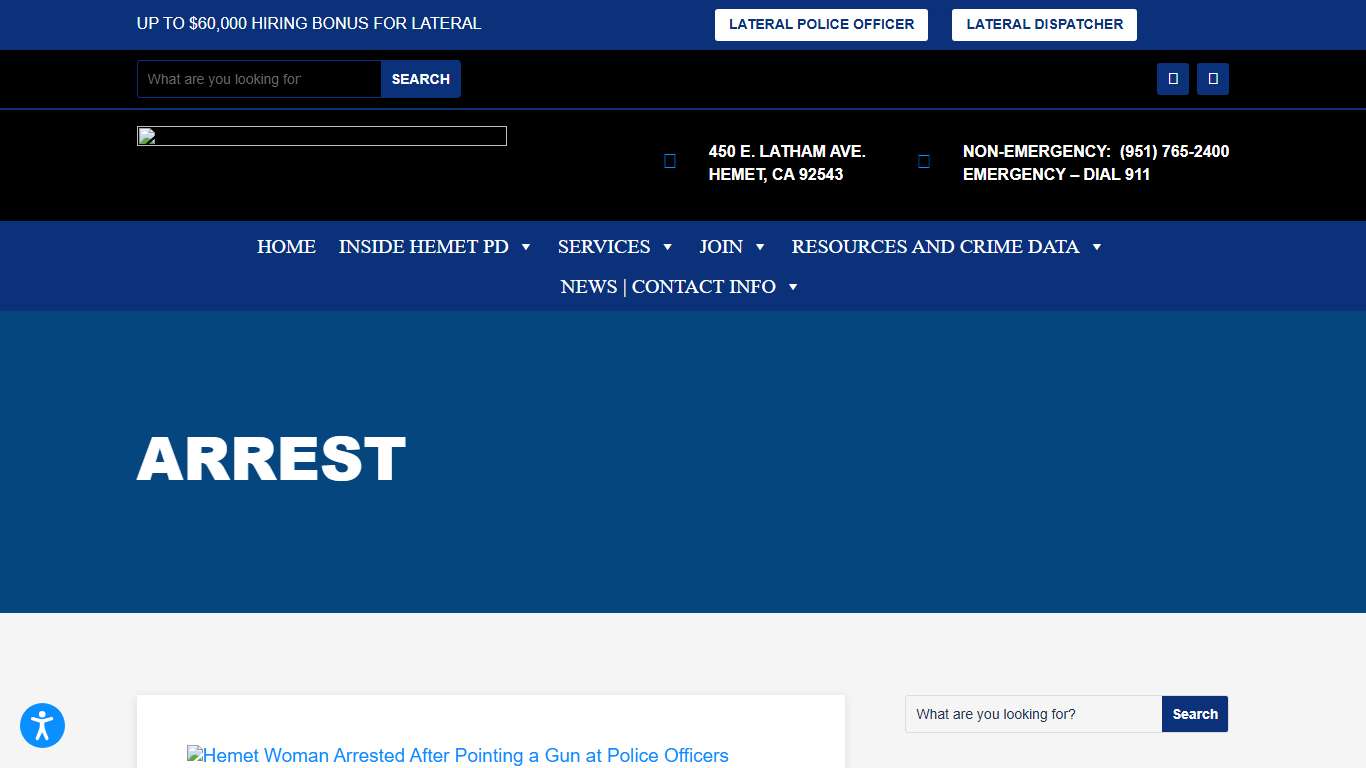Open the first social media icon button
The height and width of the screenshot is (768, 1366).
click(1172, 78)
